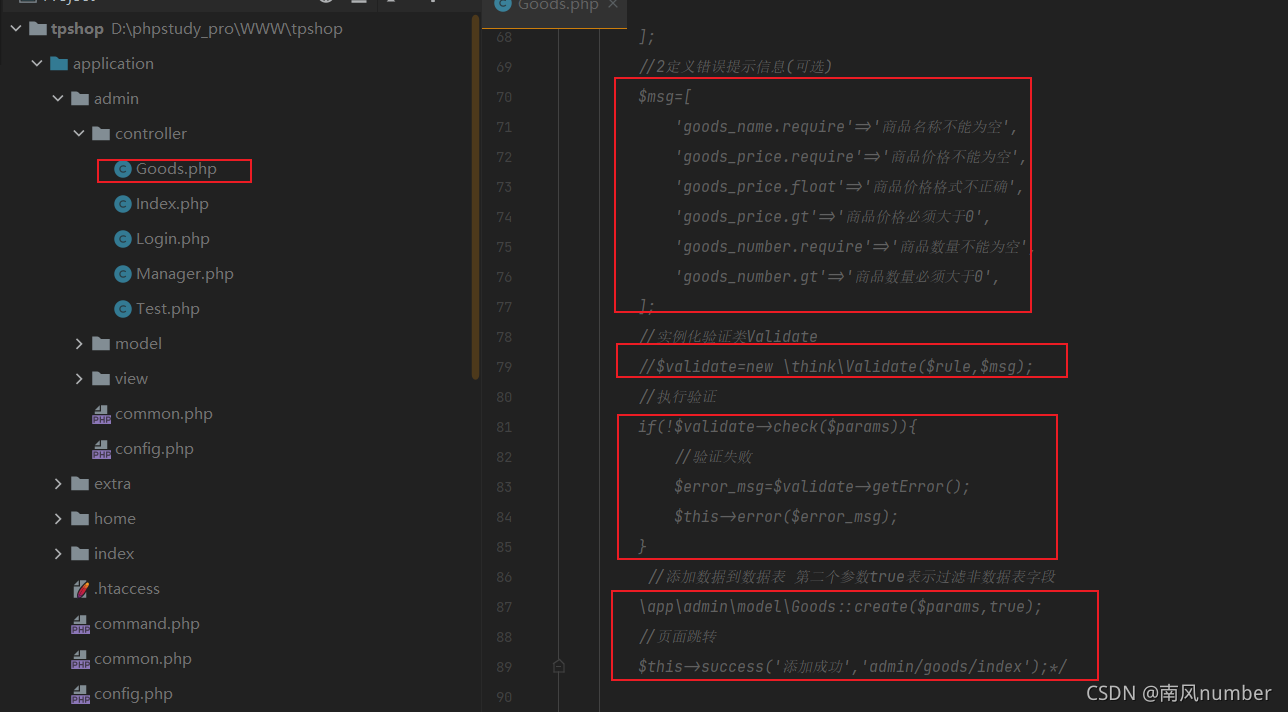The height and width of the screenshot is (712, 1288).
Task: Open Index.php in the controller folder
Action: [x=172, y=204]
